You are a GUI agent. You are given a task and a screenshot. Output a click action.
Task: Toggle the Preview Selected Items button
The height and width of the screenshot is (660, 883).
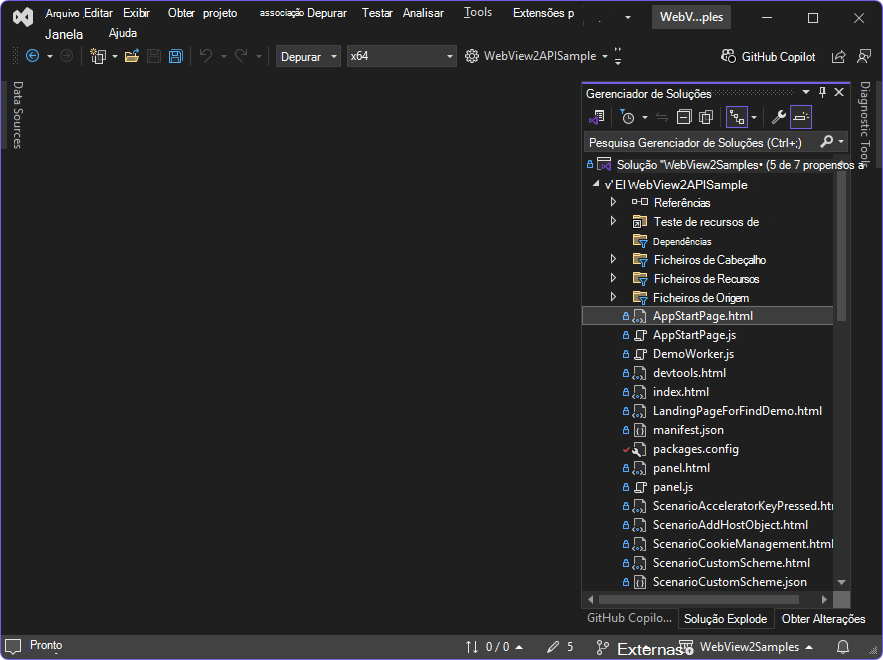pyautogui.click(x=801, y=117)
